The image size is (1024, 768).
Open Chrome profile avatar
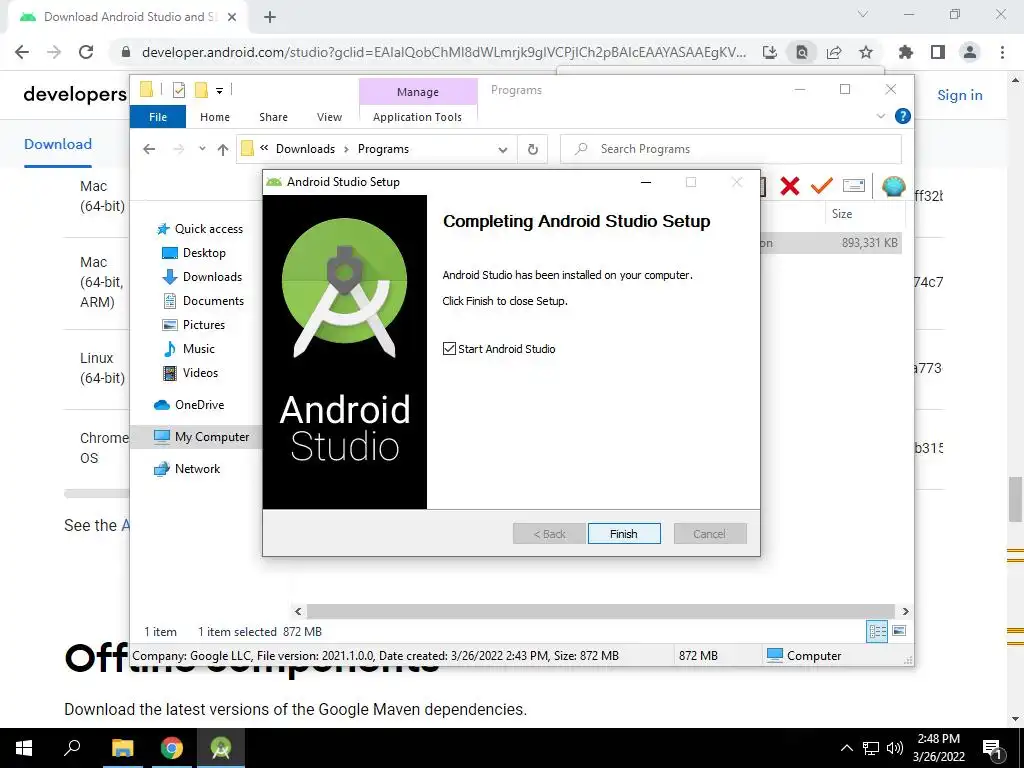pos(970,52)
